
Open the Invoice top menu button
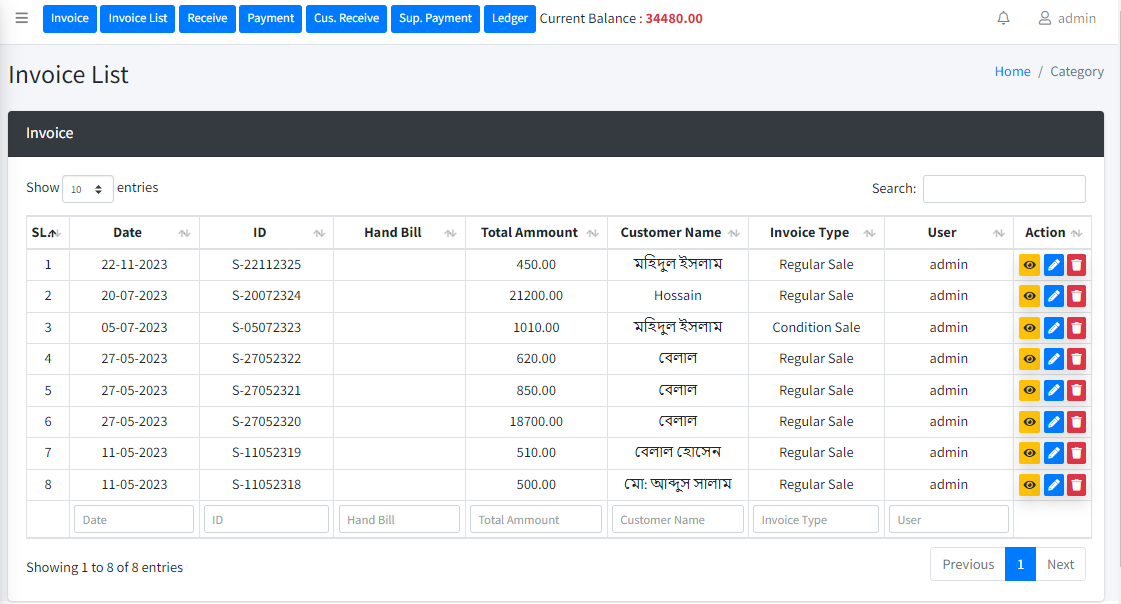69,19
